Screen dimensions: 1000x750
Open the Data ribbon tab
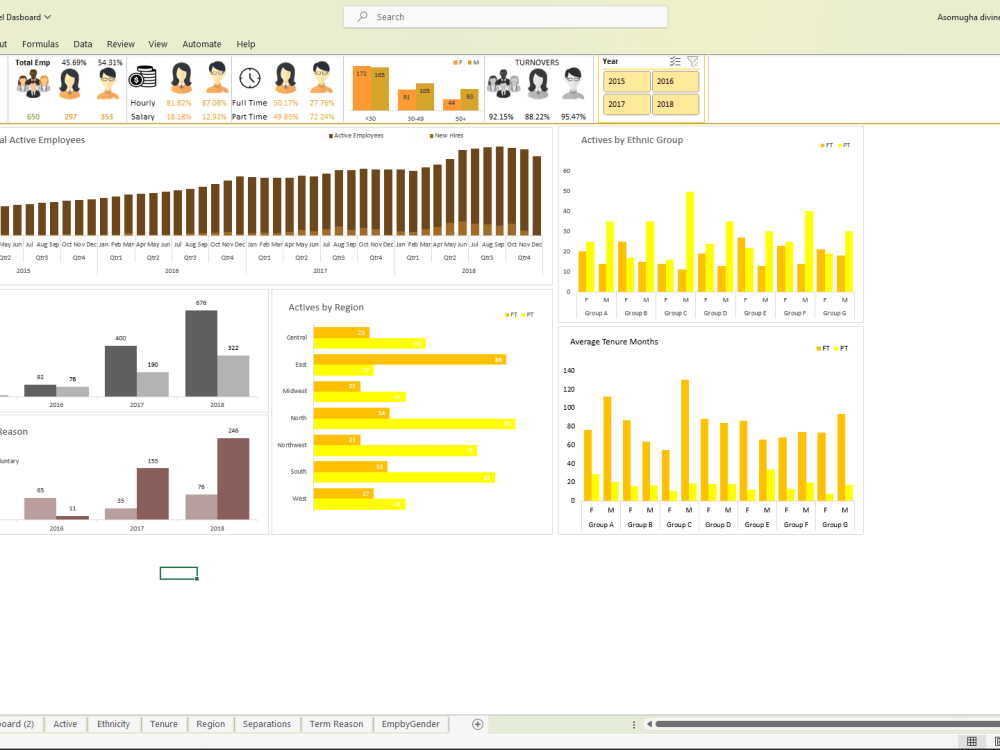(x=83, y=44)
